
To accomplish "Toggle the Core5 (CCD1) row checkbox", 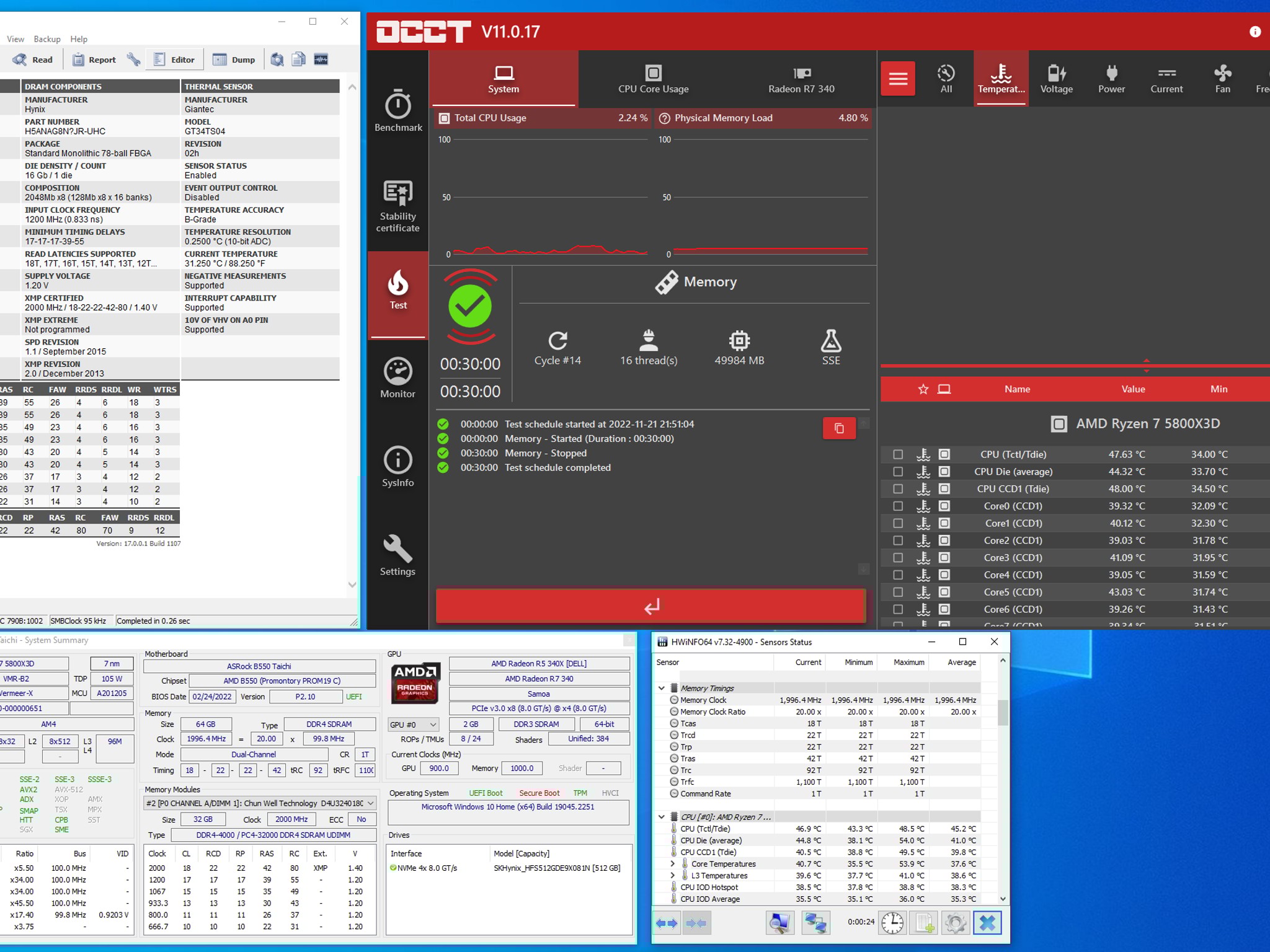I will pos(897,592).
